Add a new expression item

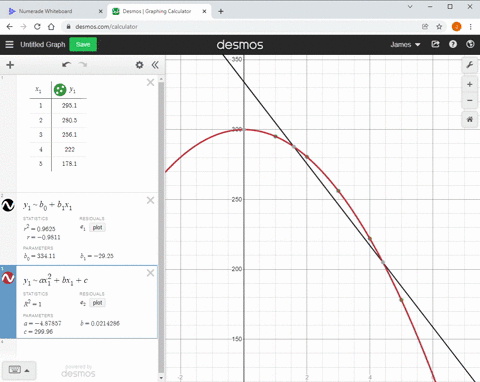[10, 65]
